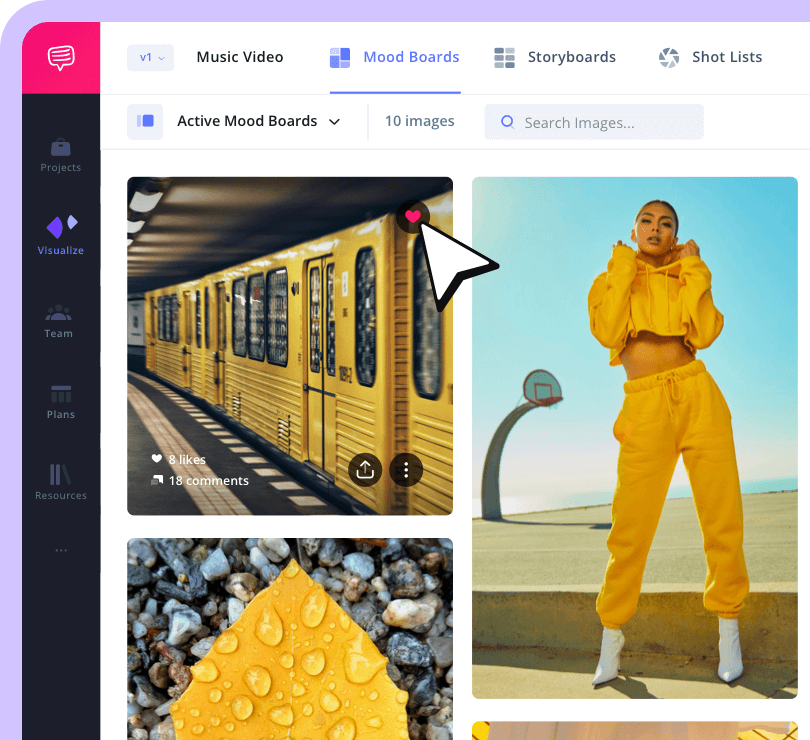This screenshot has width=810, height=740.
Task: Open Resources from the sidebar
Action: coord(61,482)
